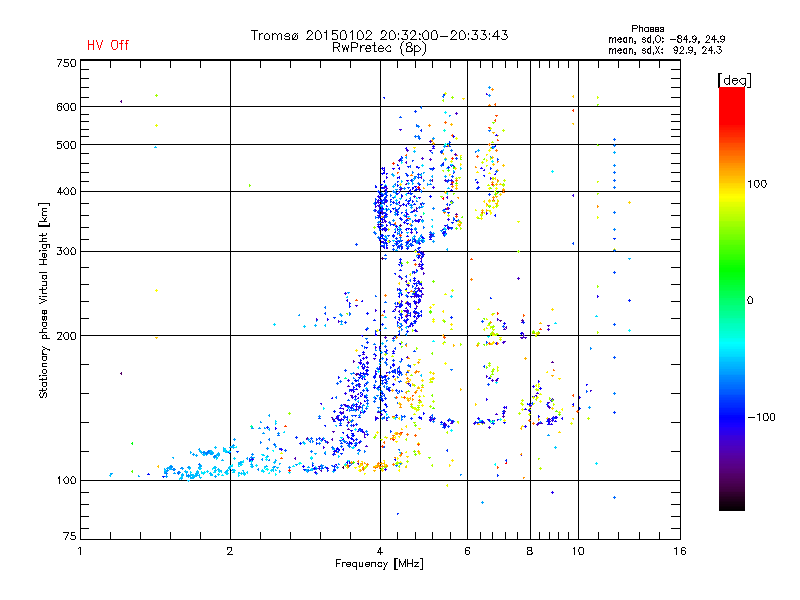Screen dimensions: 800x600
Task: Click the '300' y-axis tick label
Action: [x=66, y=252]
